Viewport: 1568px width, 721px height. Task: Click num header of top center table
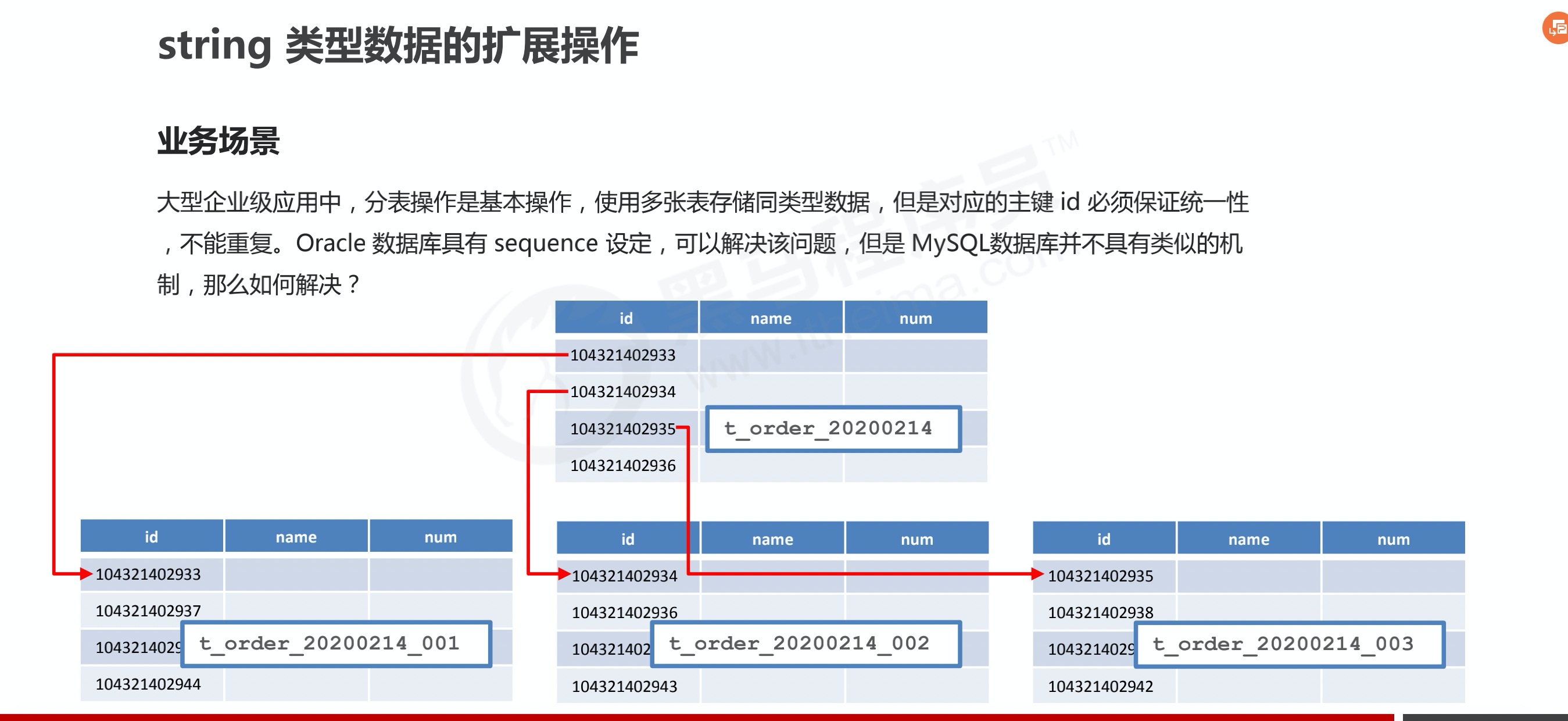pyautogui.click(x=915, y=319)
